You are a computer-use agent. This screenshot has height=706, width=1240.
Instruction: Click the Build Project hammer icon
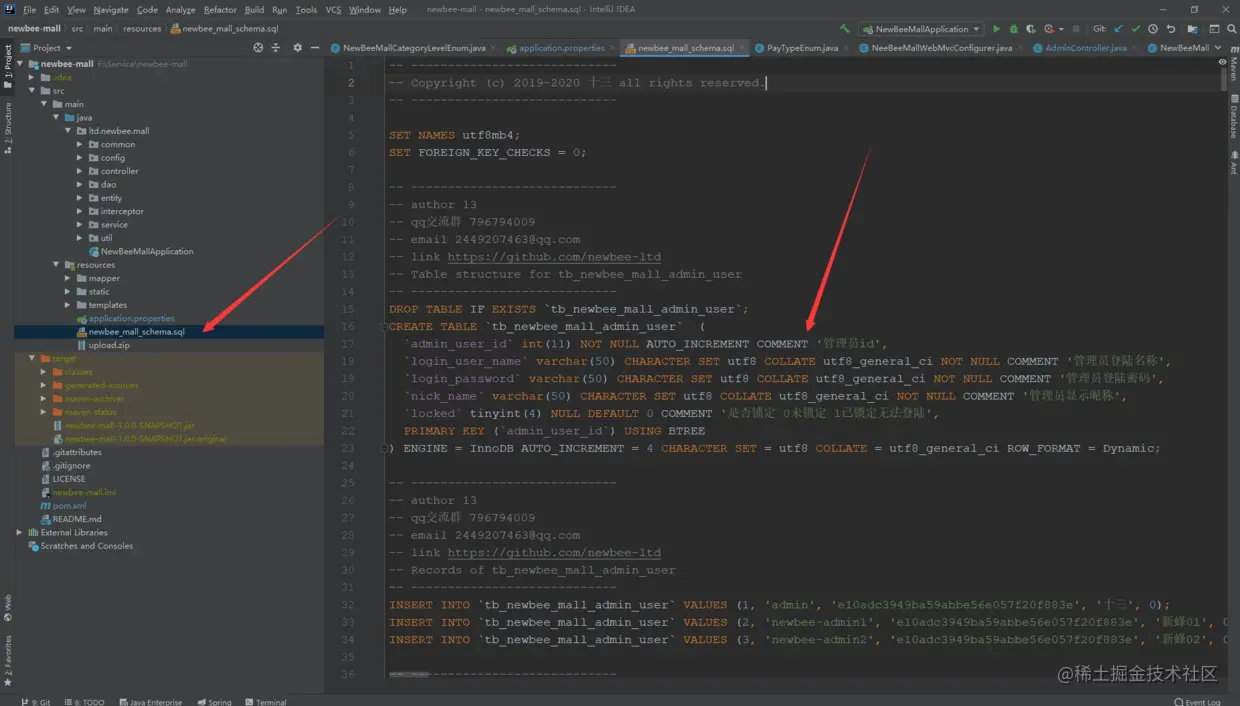point(845,29)
